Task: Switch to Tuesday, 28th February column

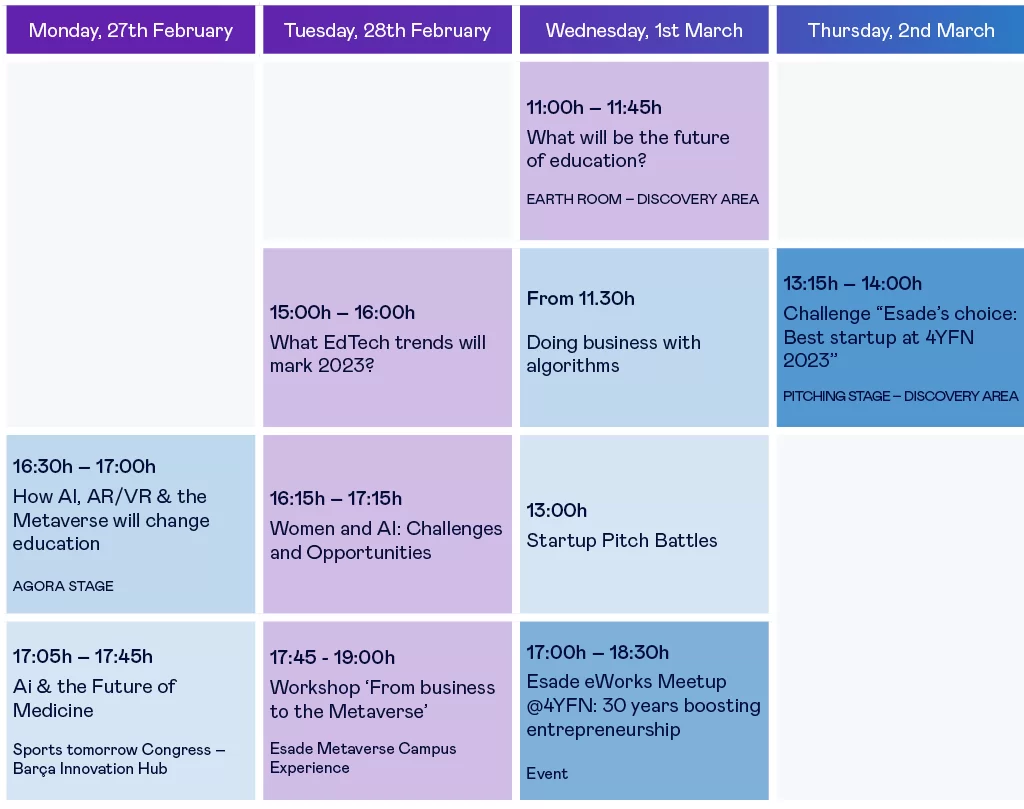Action: click(x=387, y=30)
